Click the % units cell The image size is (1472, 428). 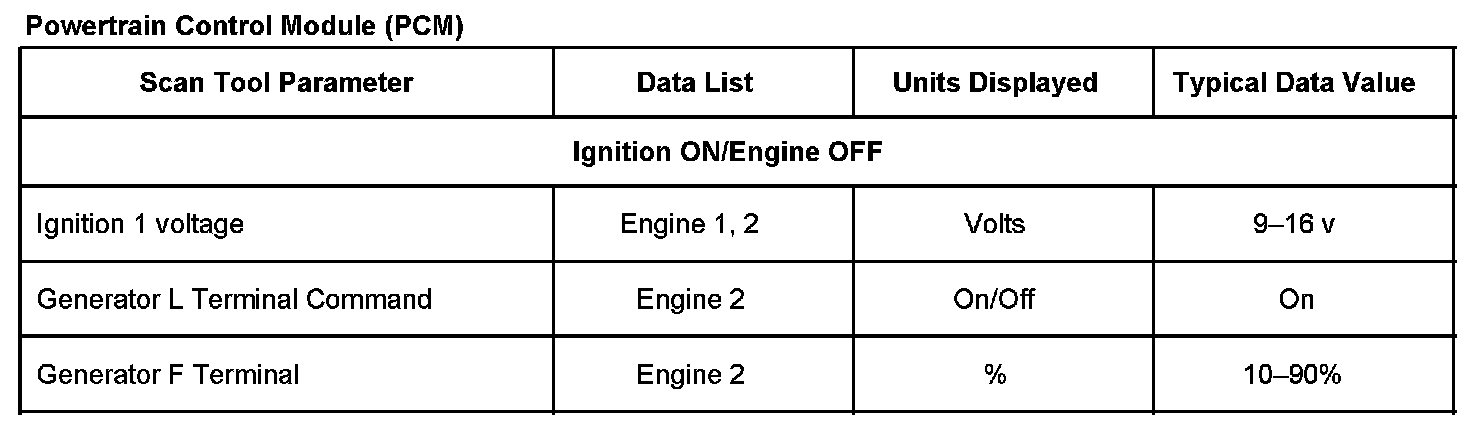[x=995, y=375]
